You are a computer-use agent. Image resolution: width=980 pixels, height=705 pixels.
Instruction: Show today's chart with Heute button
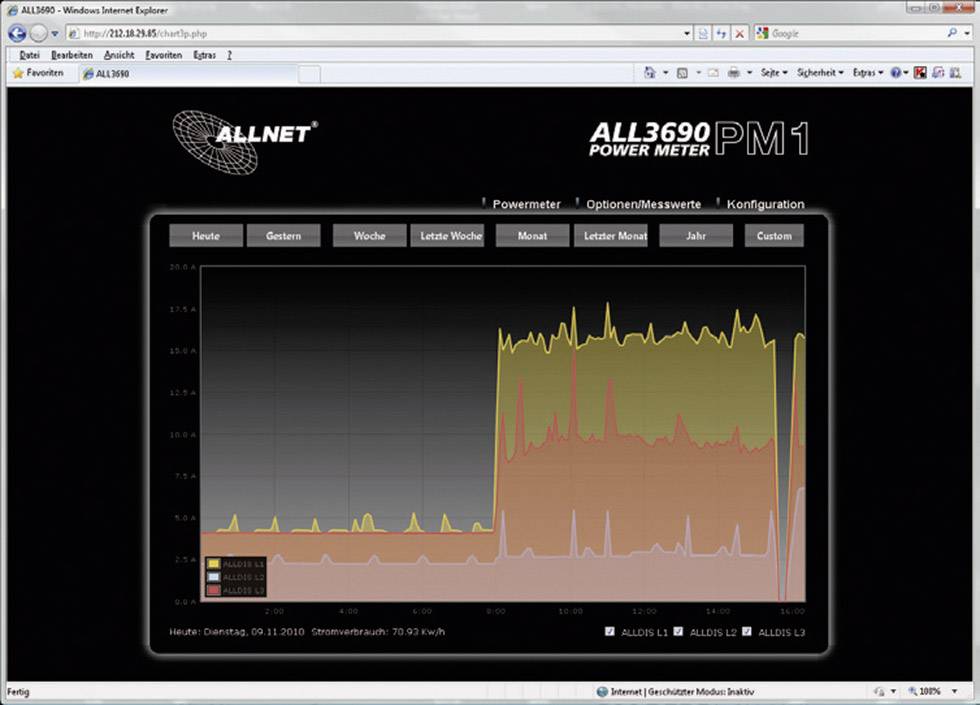point(206,236)
